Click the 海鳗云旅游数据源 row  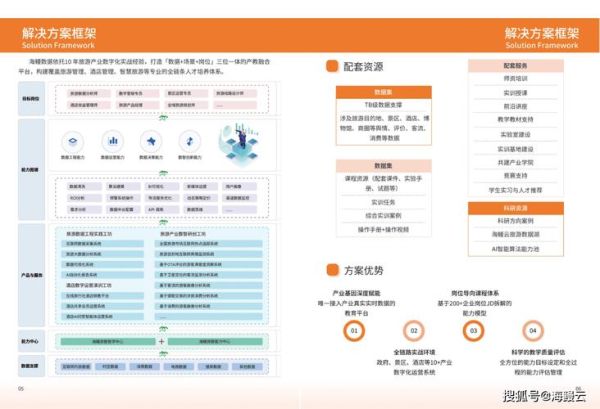pyautogui.click(x=515, y=234)
